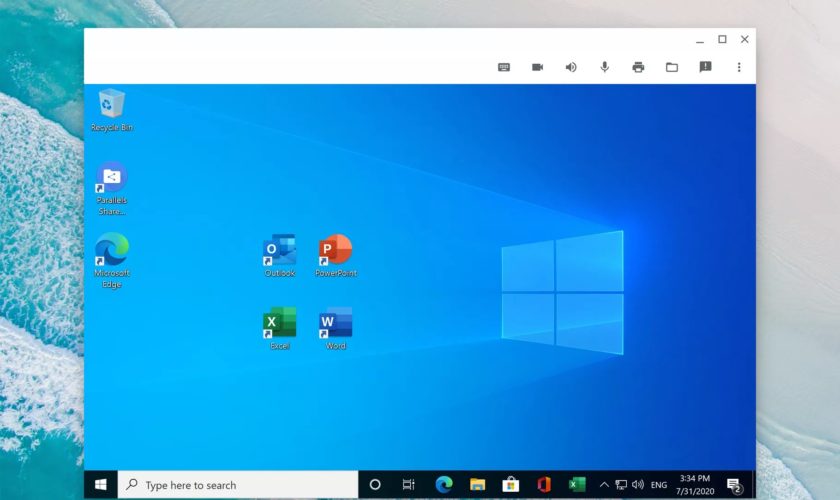840x500 pixels.
Task: Open the Action Center notifications icon
Action: coord(734,486)
